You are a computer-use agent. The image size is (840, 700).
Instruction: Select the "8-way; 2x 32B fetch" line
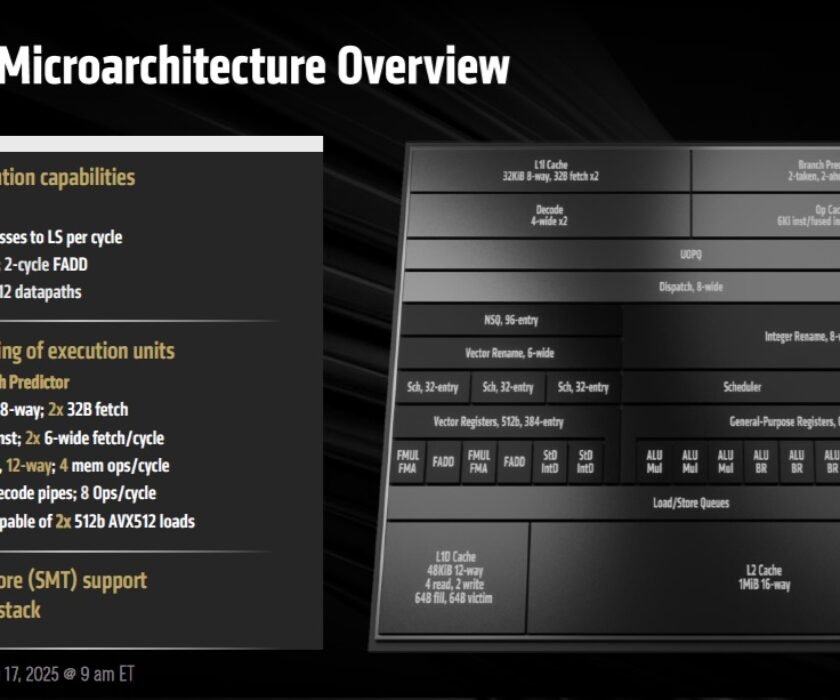click(x=64, y=410)
